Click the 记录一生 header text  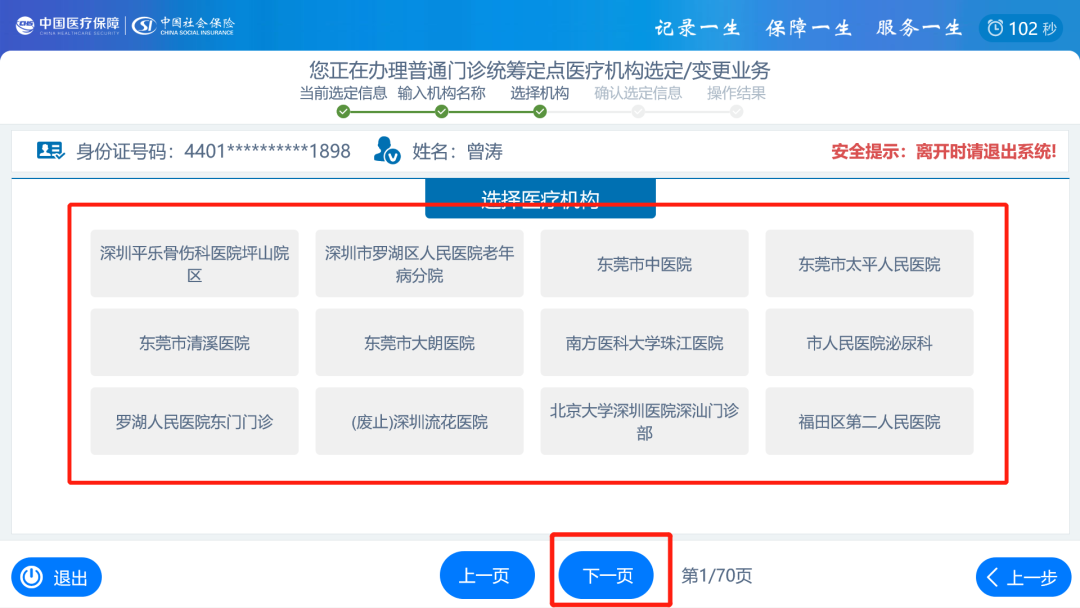point(697,28)
